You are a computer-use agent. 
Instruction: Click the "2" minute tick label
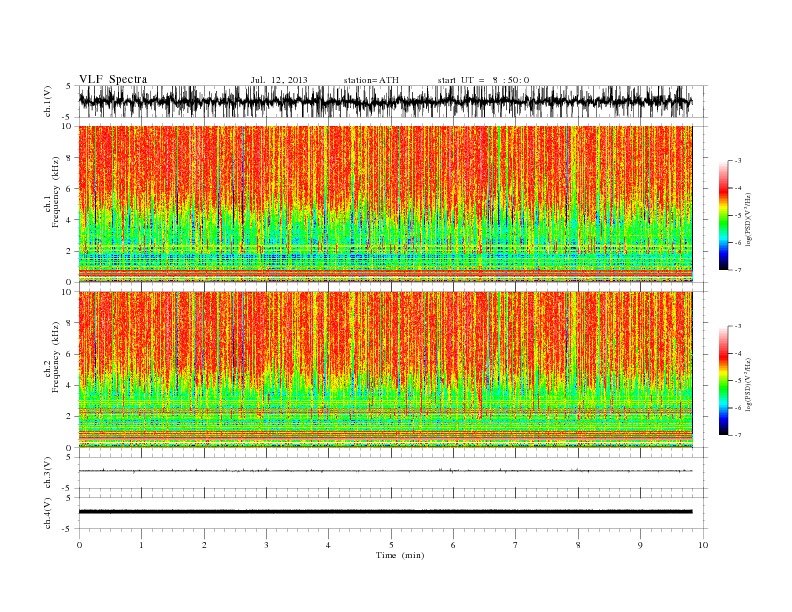[x=204, y=545]
